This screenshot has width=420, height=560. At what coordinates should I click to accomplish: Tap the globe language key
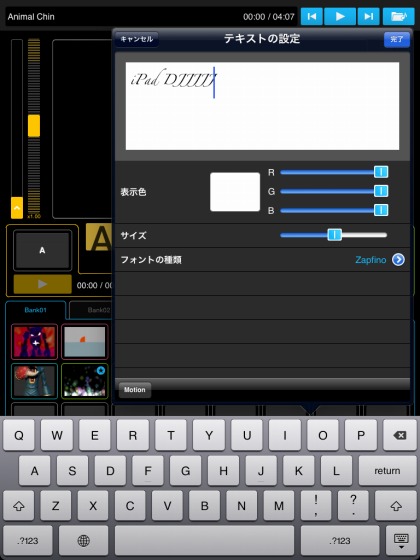(84, 540)
